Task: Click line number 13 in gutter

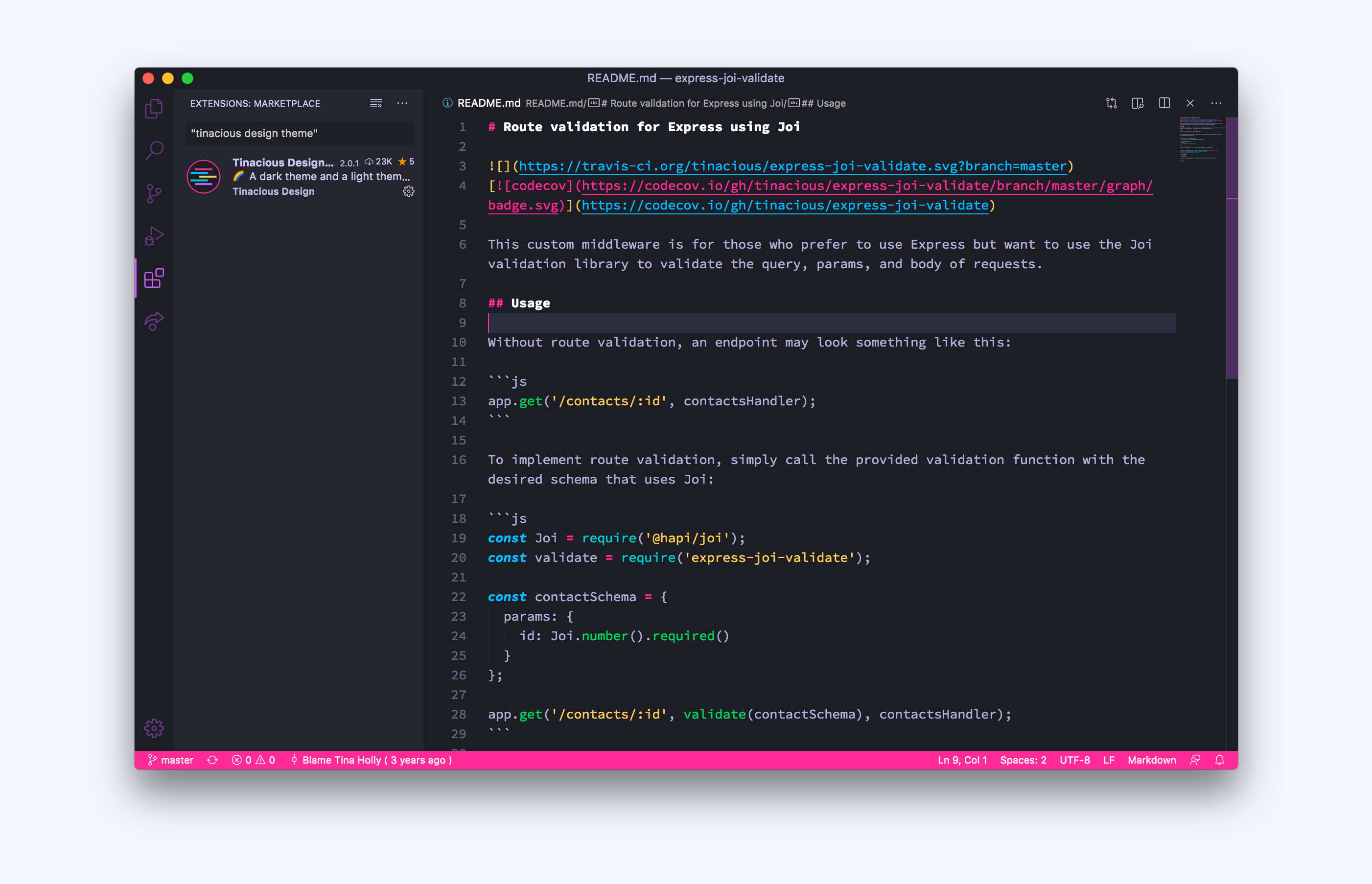Action: point(459,401)
